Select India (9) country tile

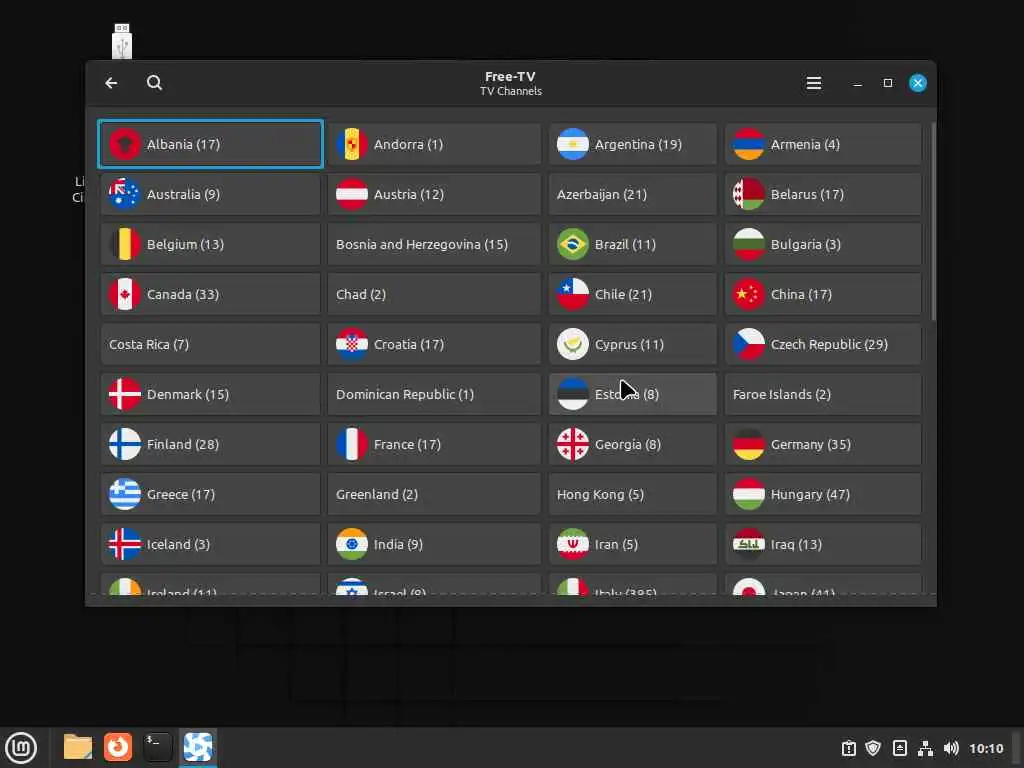[x=434, y=545]
